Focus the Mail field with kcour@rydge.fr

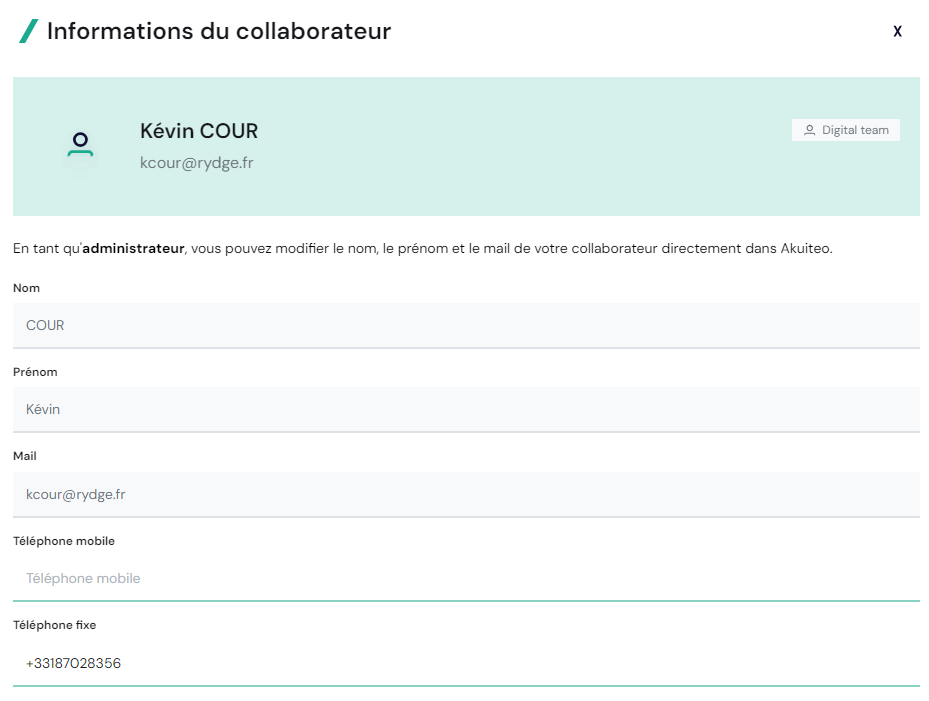(x=466, y=494)
